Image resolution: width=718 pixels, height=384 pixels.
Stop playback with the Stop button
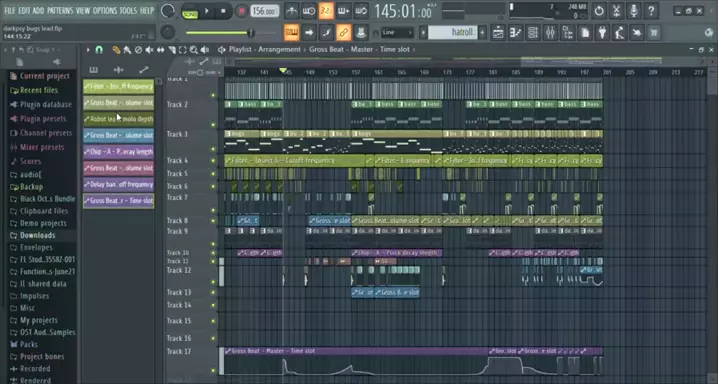click(x=223, y=11)
